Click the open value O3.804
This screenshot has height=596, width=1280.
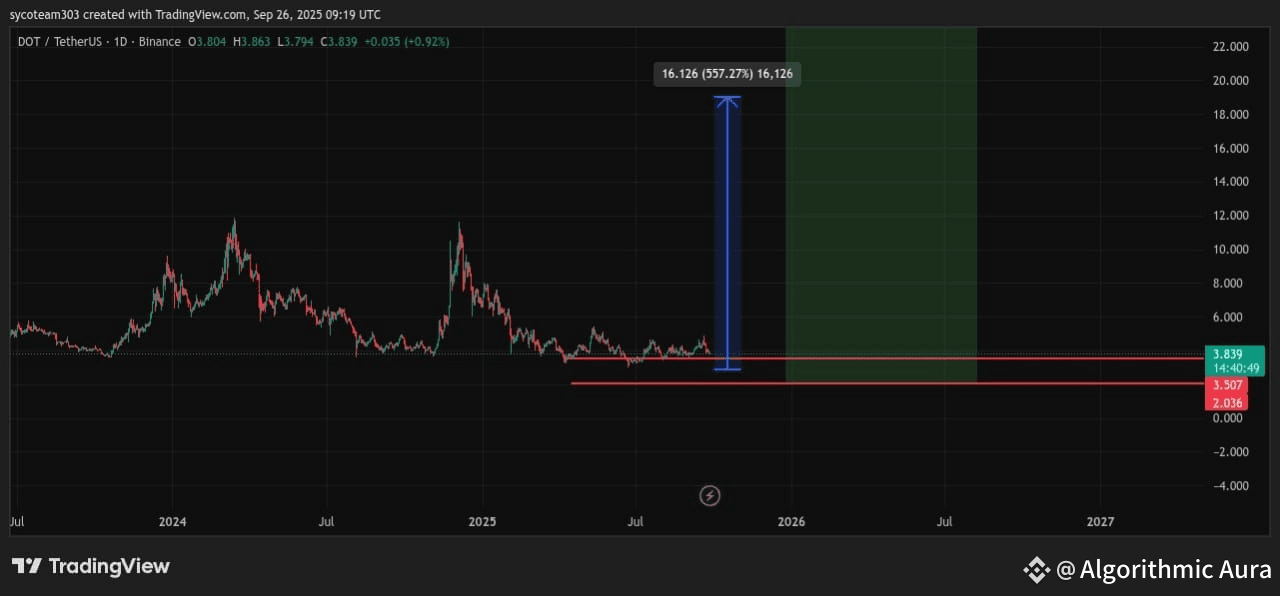pyautogui.click(x=207, y=42)
